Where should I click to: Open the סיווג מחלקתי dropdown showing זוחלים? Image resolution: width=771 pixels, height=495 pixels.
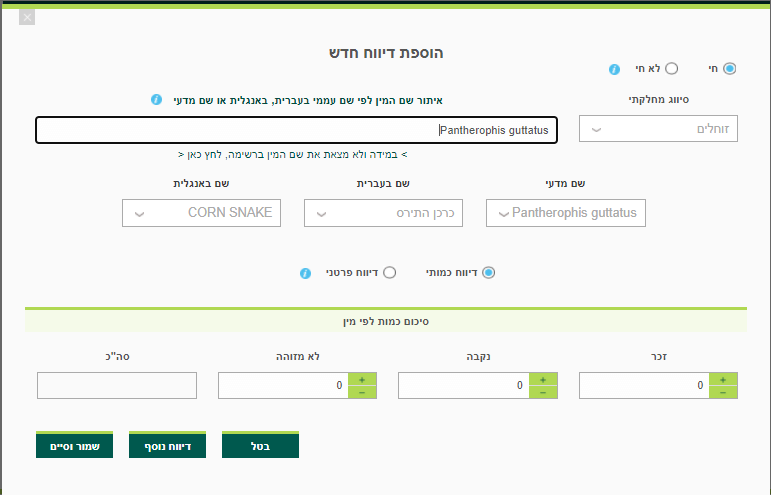coord(658,129)
